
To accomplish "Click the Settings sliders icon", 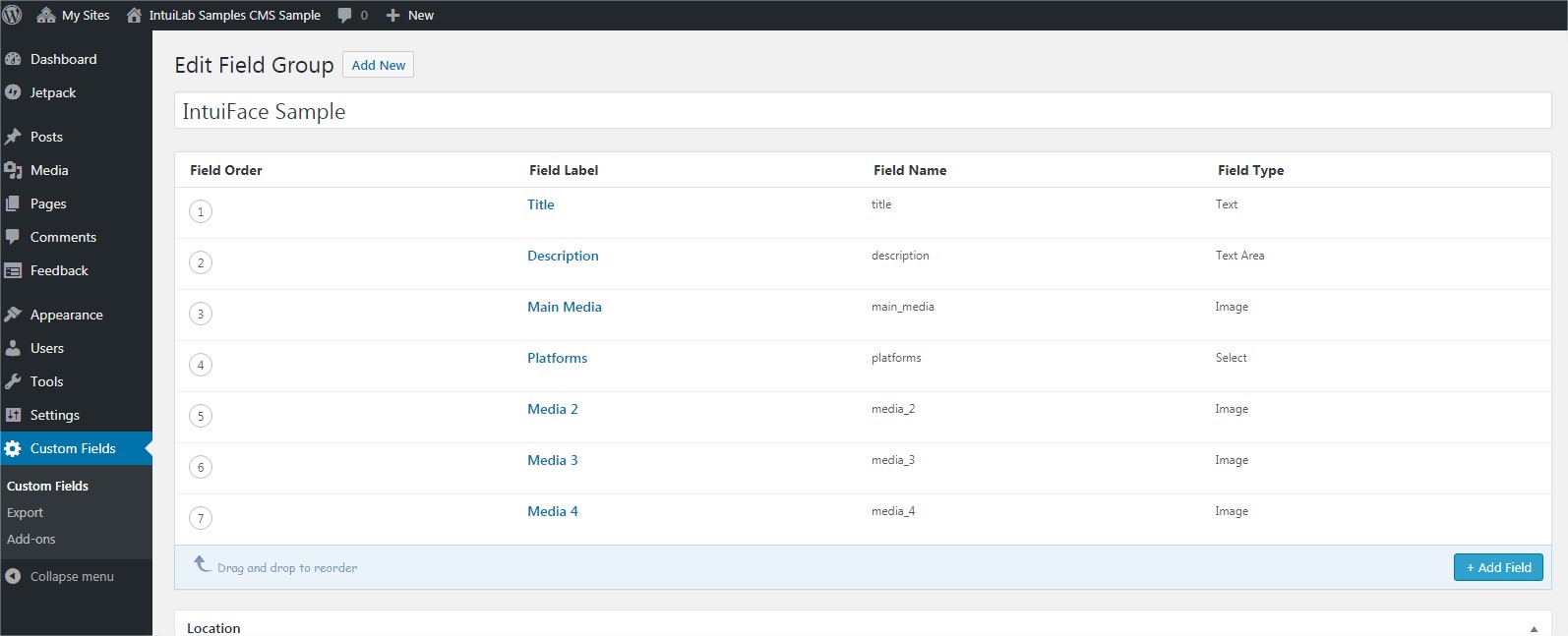I will click(13, 415).
